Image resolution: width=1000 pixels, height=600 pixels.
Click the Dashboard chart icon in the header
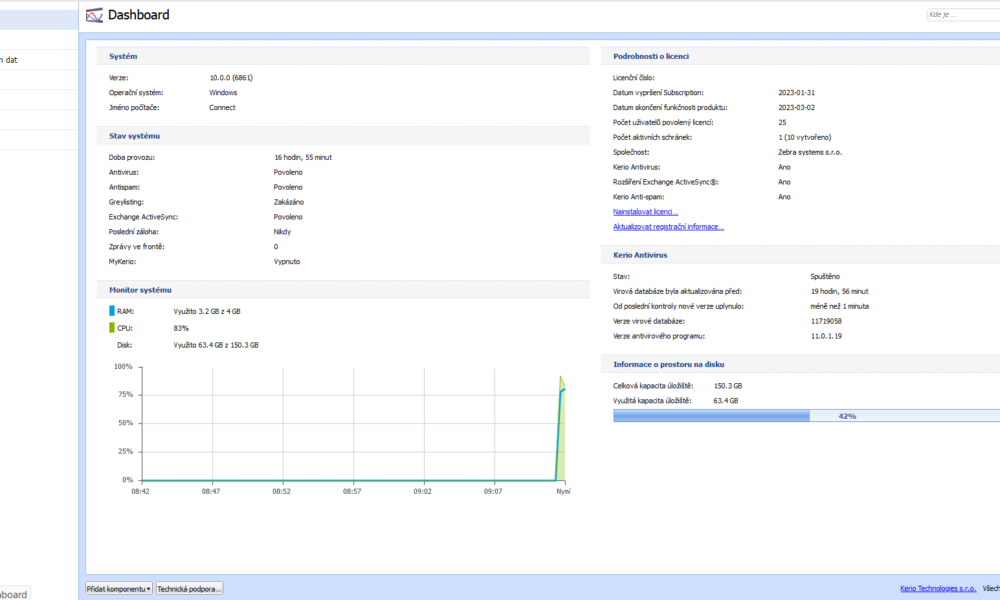pyautogui.click(x=94, y=15)
